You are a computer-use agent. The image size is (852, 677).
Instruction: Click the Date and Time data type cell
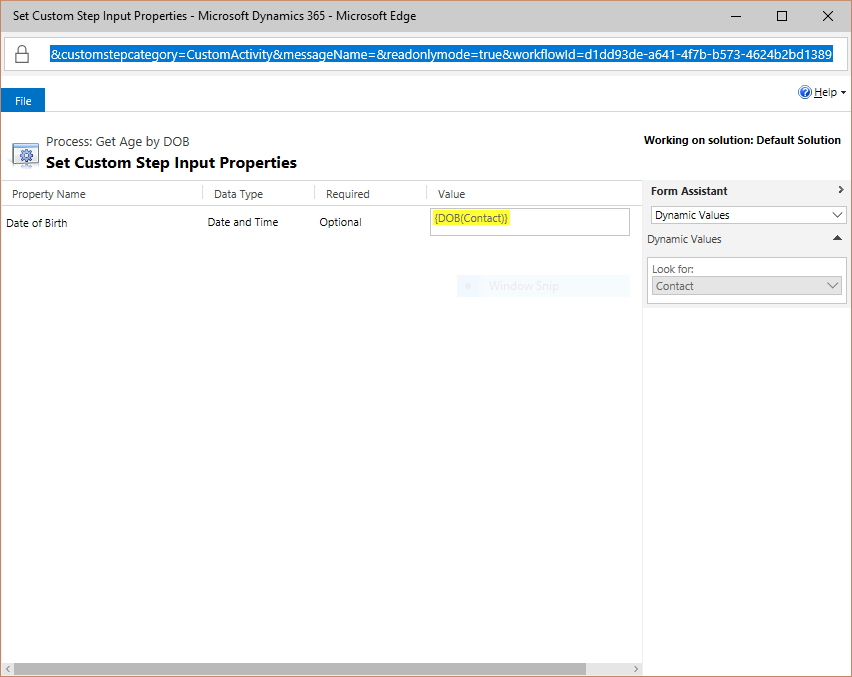243,222
